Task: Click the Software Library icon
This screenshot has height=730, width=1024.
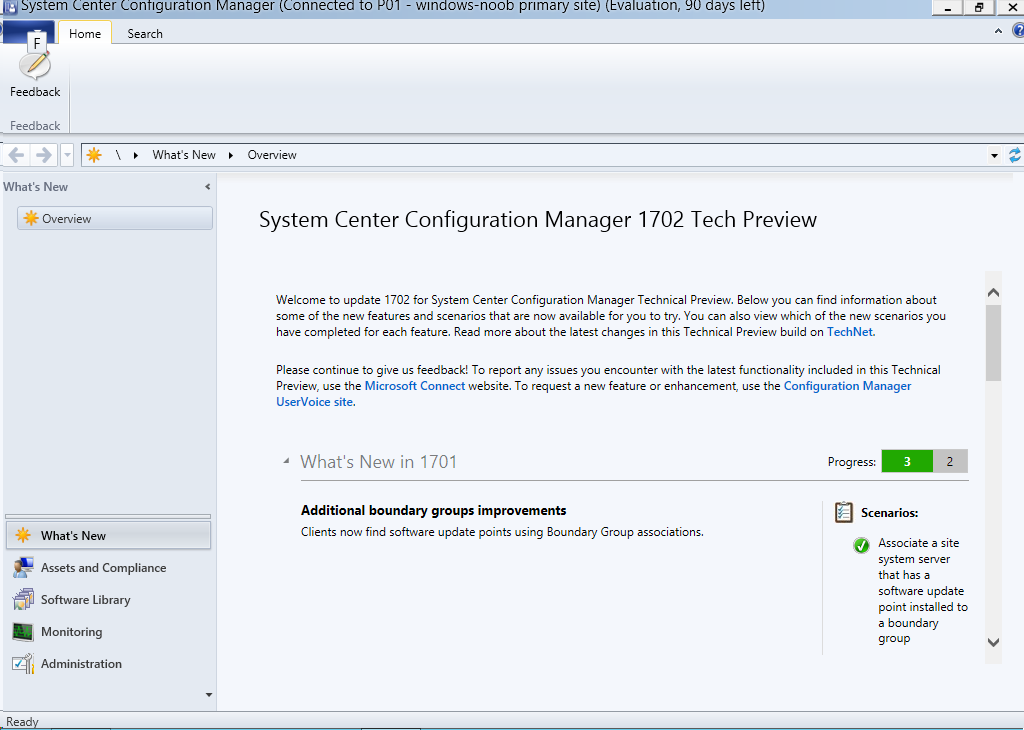Action: coord(23,599)
